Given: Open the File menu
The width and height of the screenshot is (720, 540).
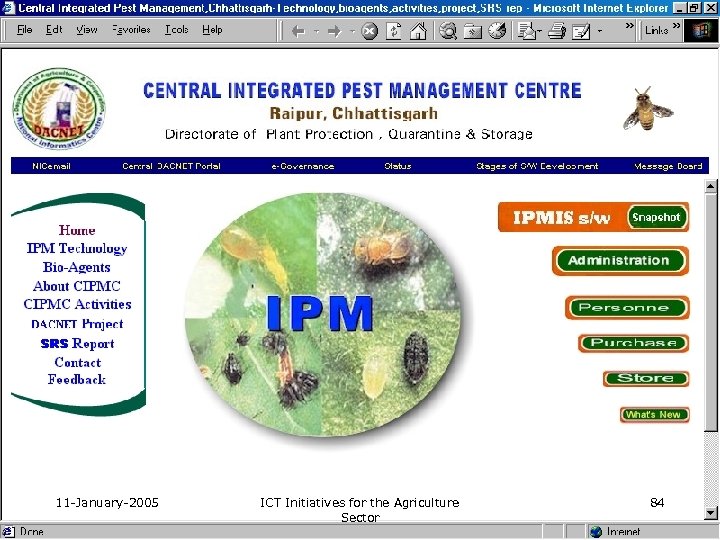Looking at the screenshot, I should pyautogui.click(x=24, y=30).
